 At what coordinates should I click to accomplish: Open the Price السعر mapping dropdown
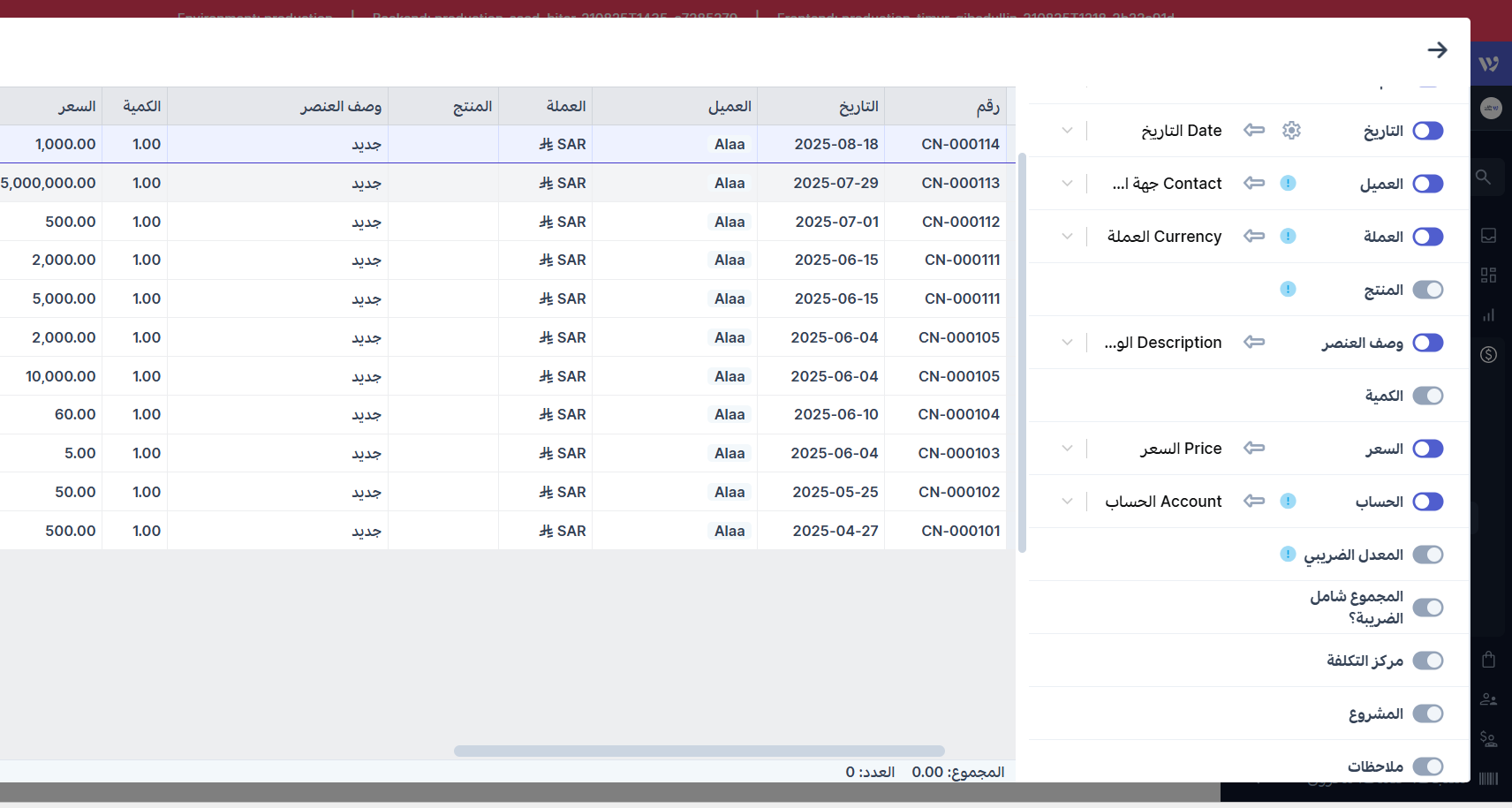(1068, 449)
